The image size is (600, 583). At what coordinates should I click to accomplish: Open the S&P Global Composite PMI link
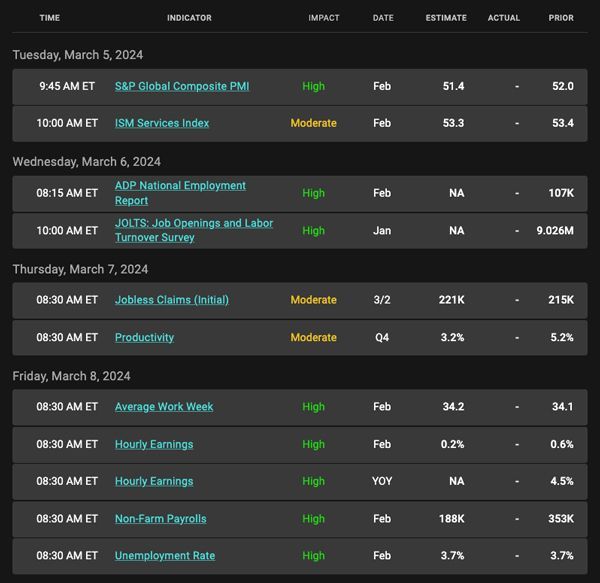[182, 86]
